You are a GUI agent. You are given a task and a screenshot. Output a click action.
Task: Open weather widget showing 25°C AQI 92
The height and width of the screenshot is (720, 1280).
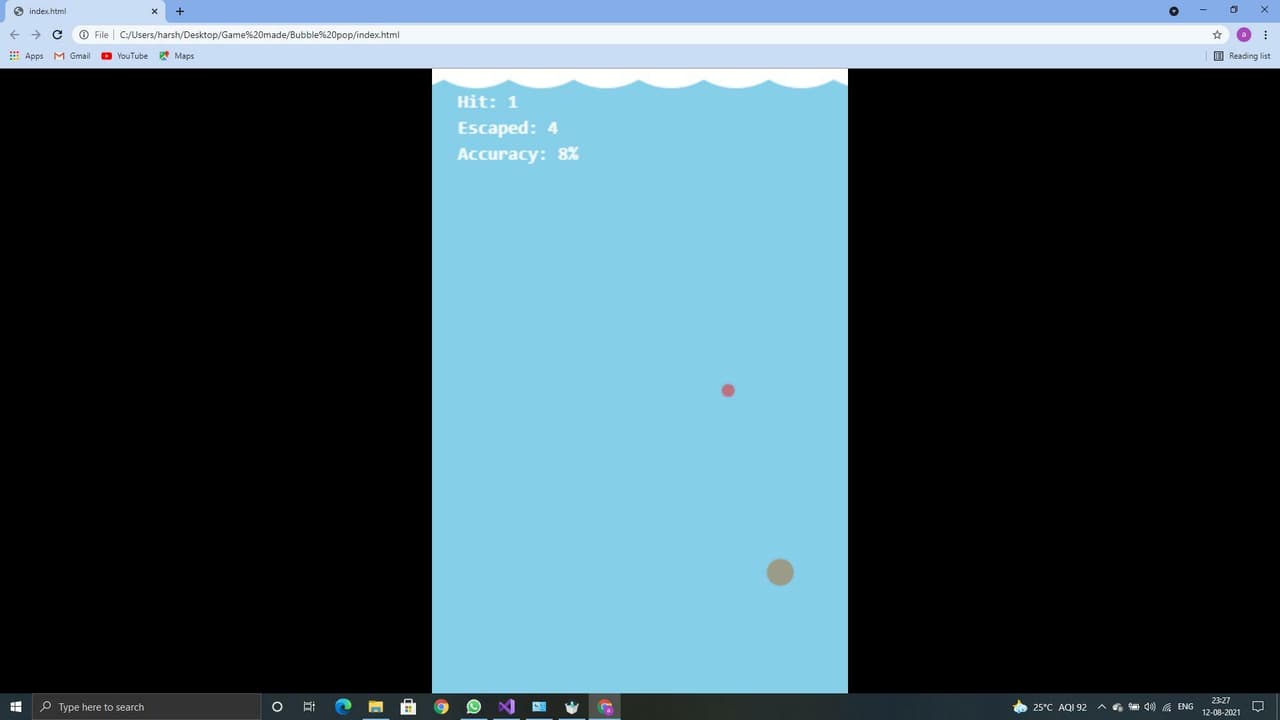coord(1049,707)
